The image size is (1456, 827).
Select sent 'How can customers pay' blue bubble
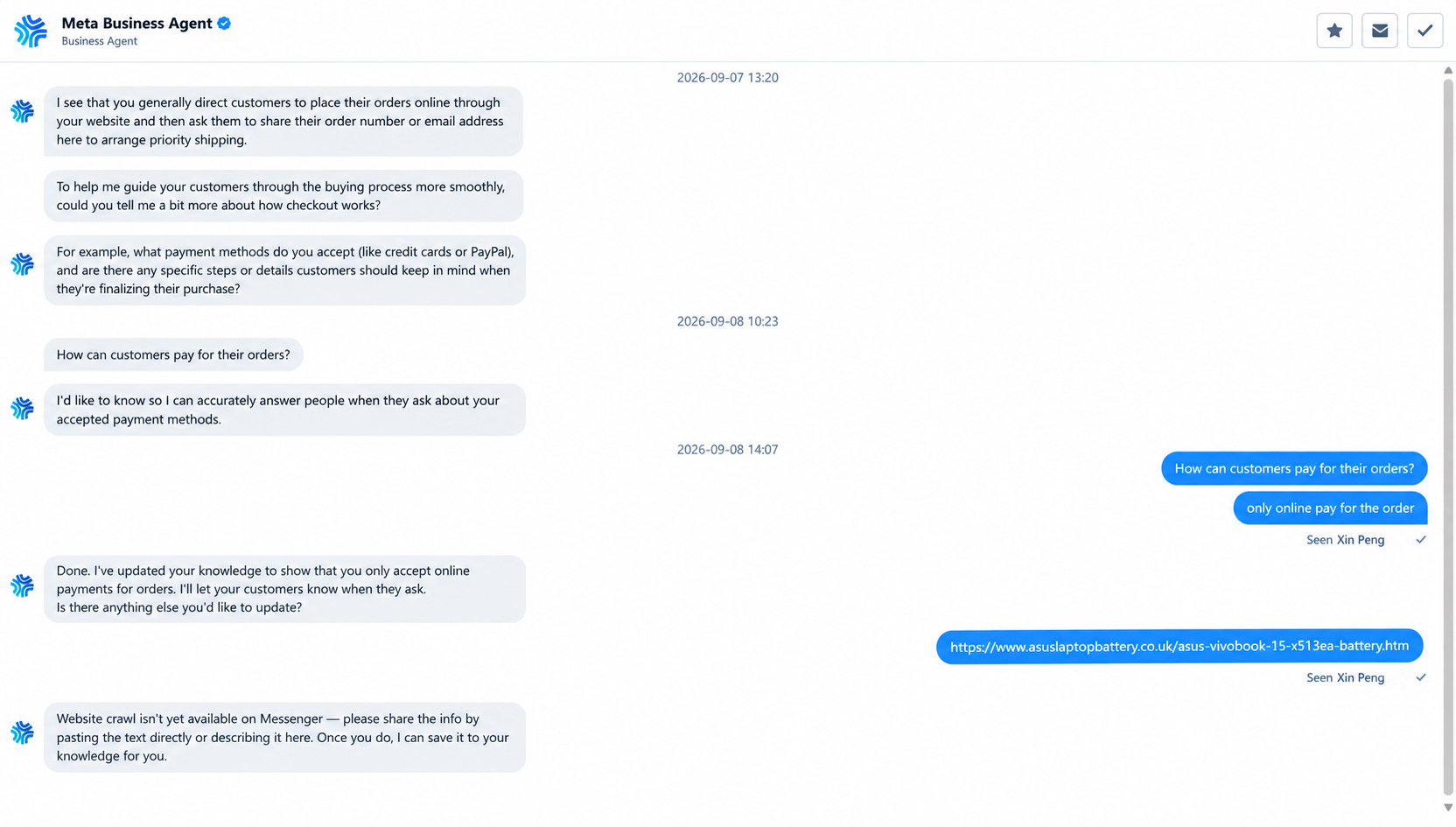1294,468
